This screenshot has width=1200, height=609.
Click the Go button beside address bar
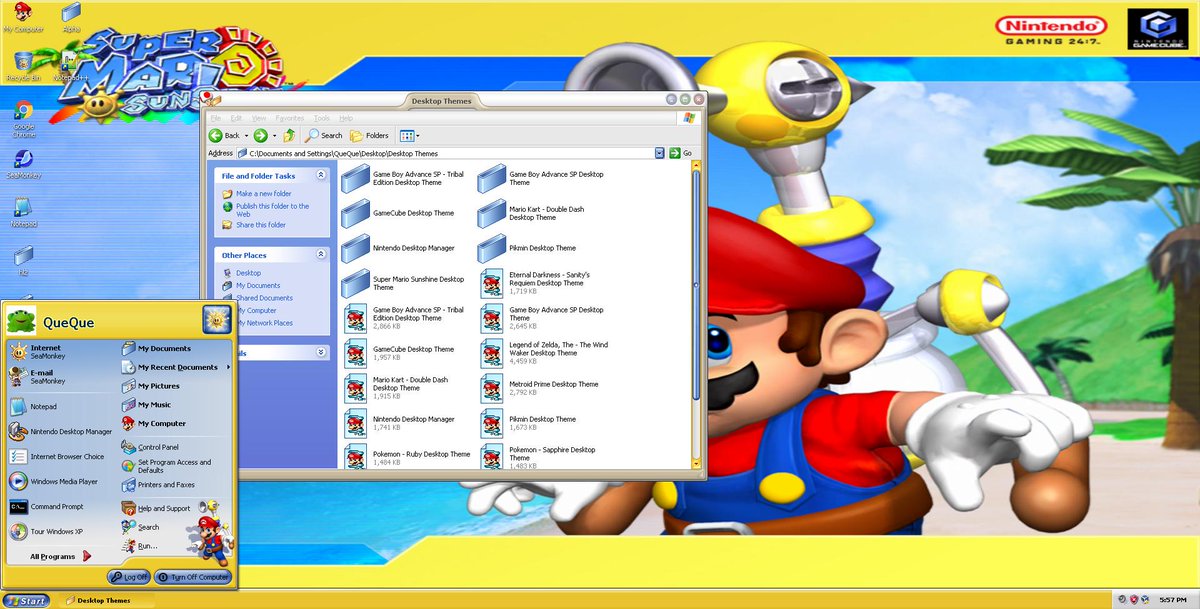680,153
